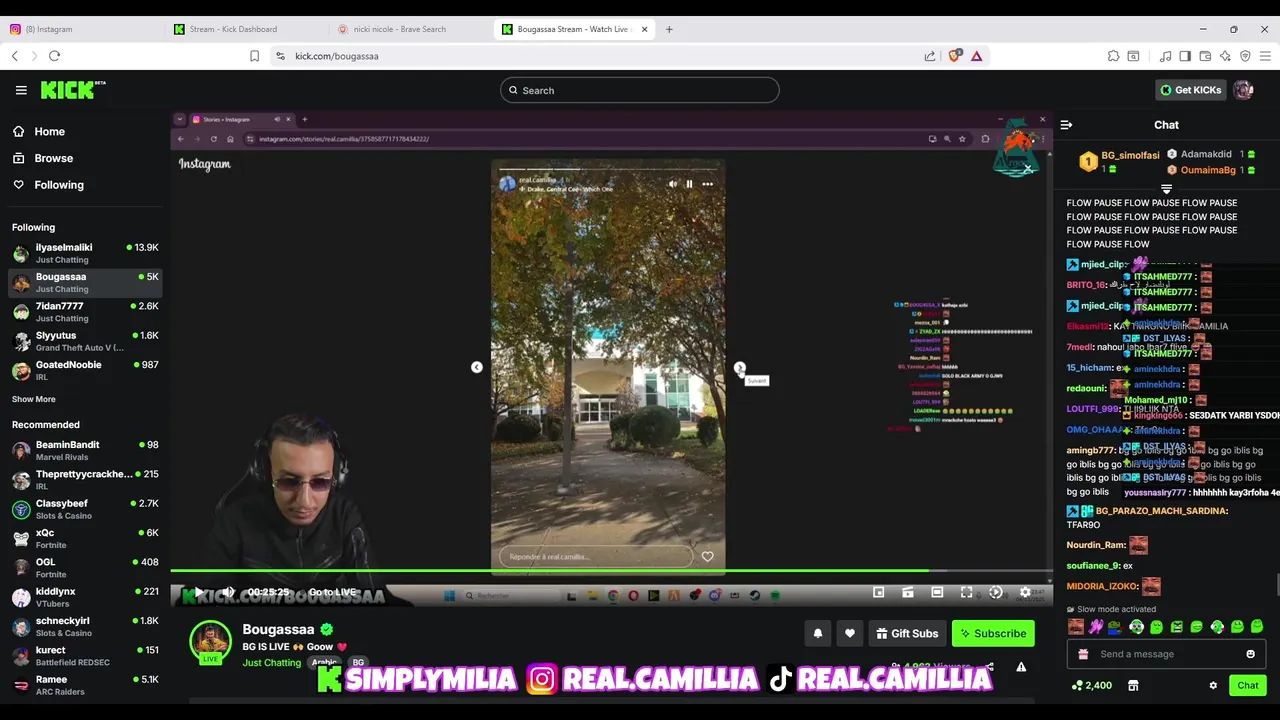Click Get KICKs button

pyautogui.click(x=1191, y=90)
